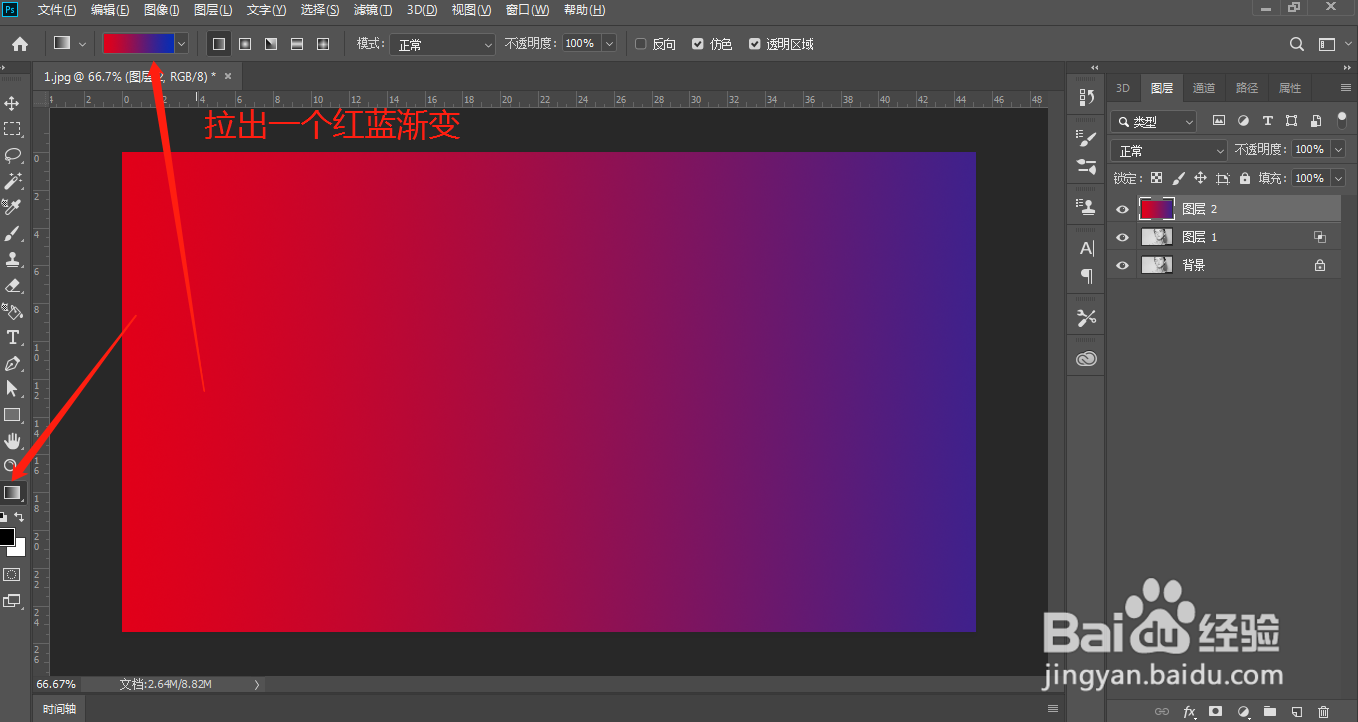This screenshot has width=1358, height=722.
Task: Select the Move tool
Action: pyautogui.click(x=13, y=103)
